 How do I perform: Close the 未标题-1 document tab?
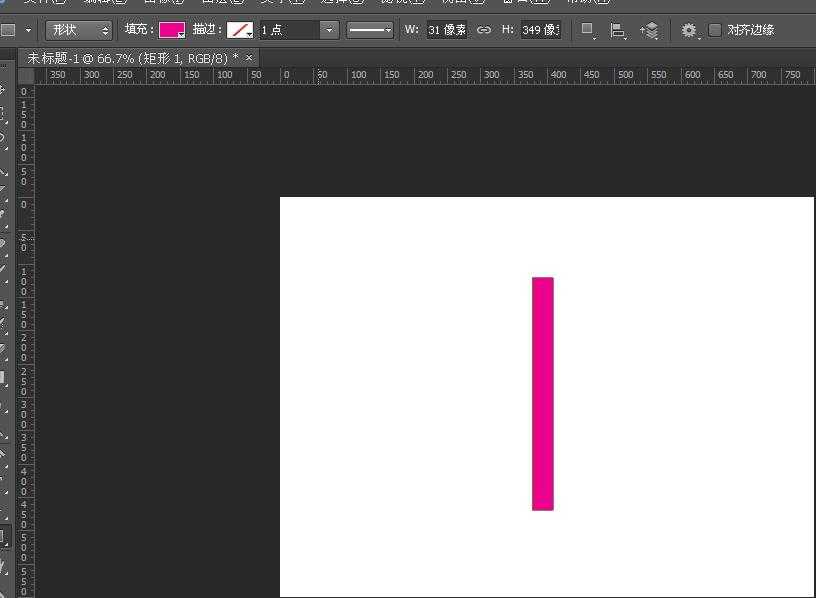(249, 58)
